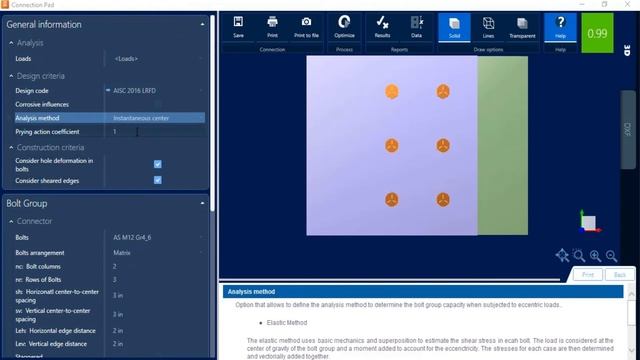The image size is (640, 360).
Task: Click the Back button above the help panel
Action: pos(620,275)
